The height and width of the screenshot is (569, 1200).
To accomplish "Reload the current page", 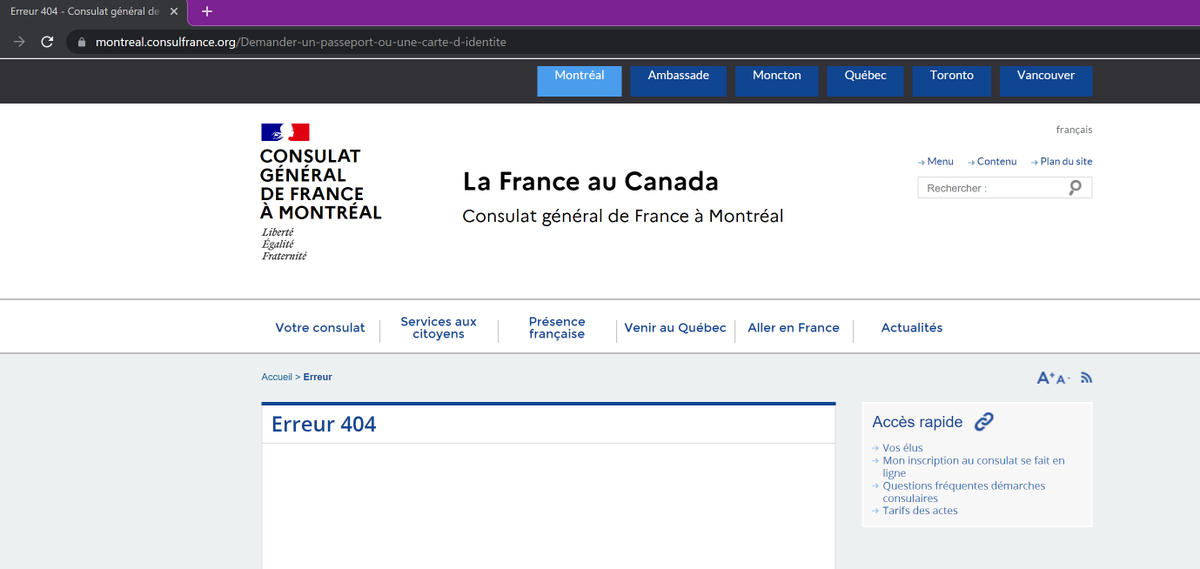I will click(x=47, y=42).
